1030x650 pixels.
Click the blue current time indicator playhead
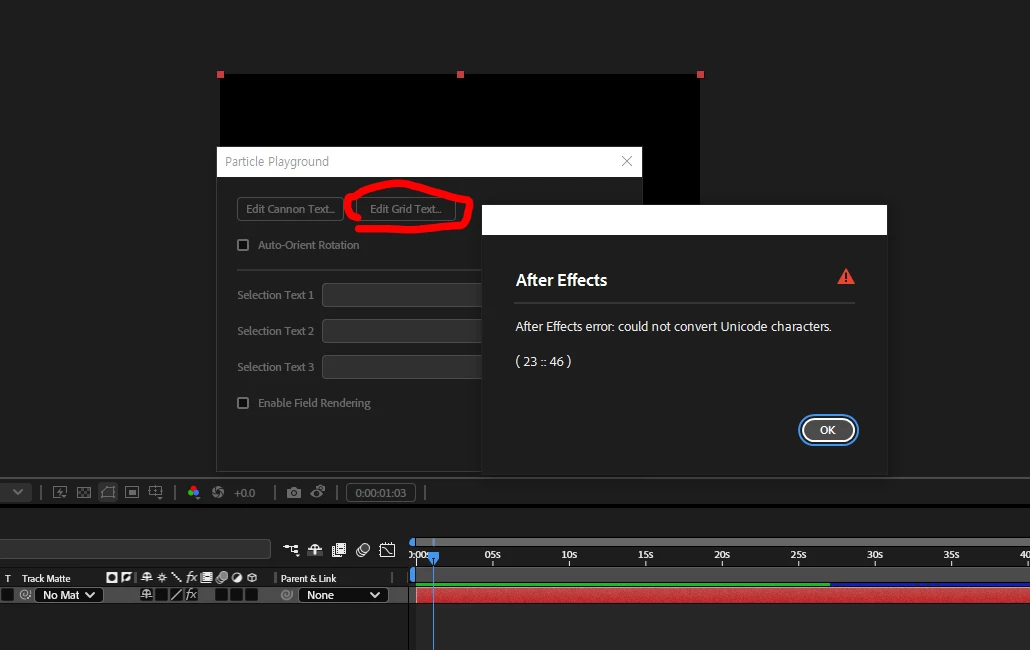point(434,557)
